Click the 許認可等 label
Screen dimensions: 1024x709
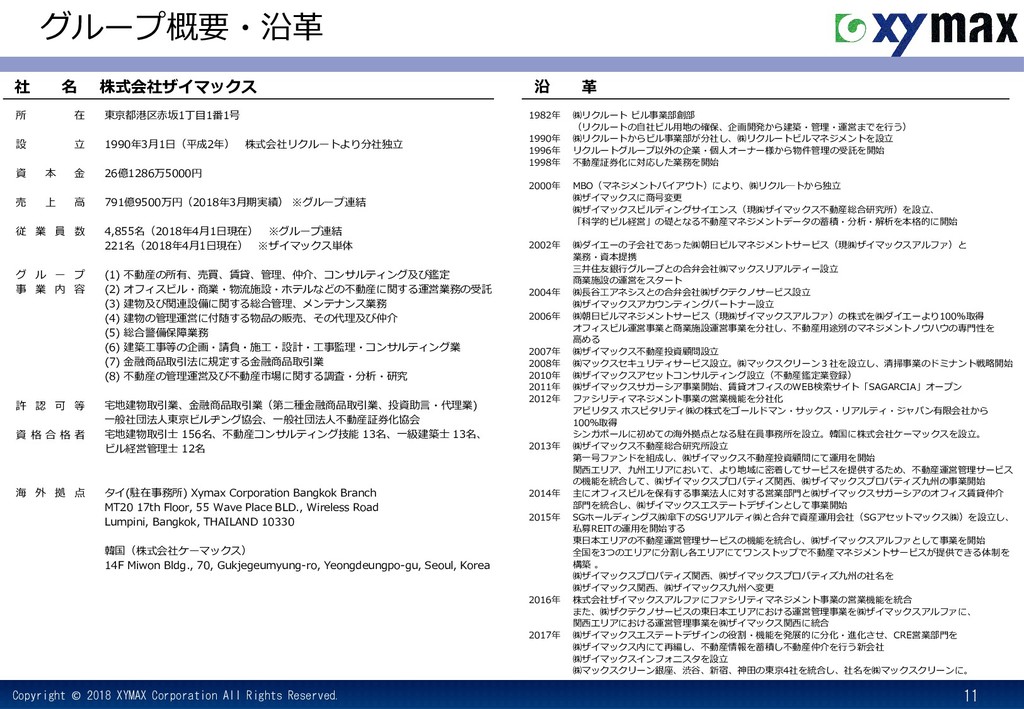[50, 405]
